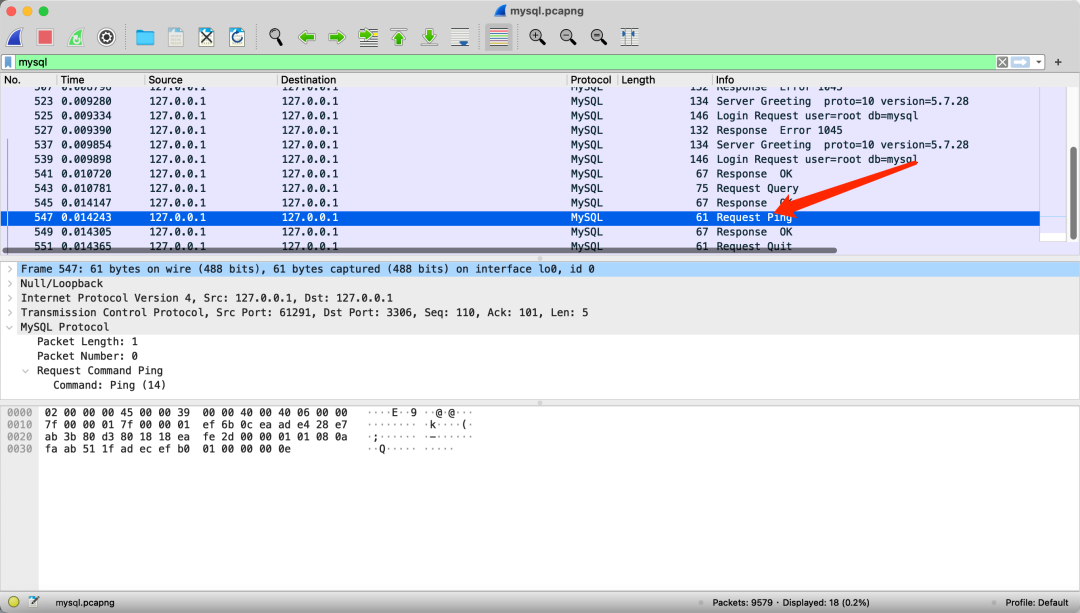This screenshot has height=613, width=1080.
Task: Zoom in on packet text
Action: tap(537, 37)
